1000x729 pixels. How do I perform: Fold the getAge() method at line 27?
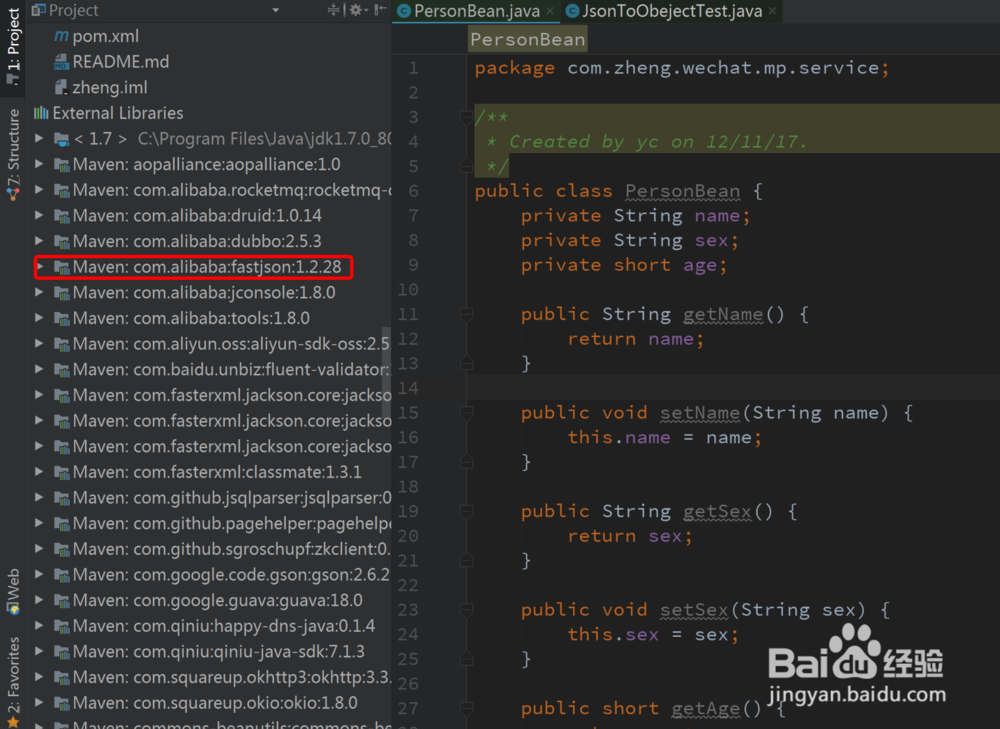[x=467, y=708]
